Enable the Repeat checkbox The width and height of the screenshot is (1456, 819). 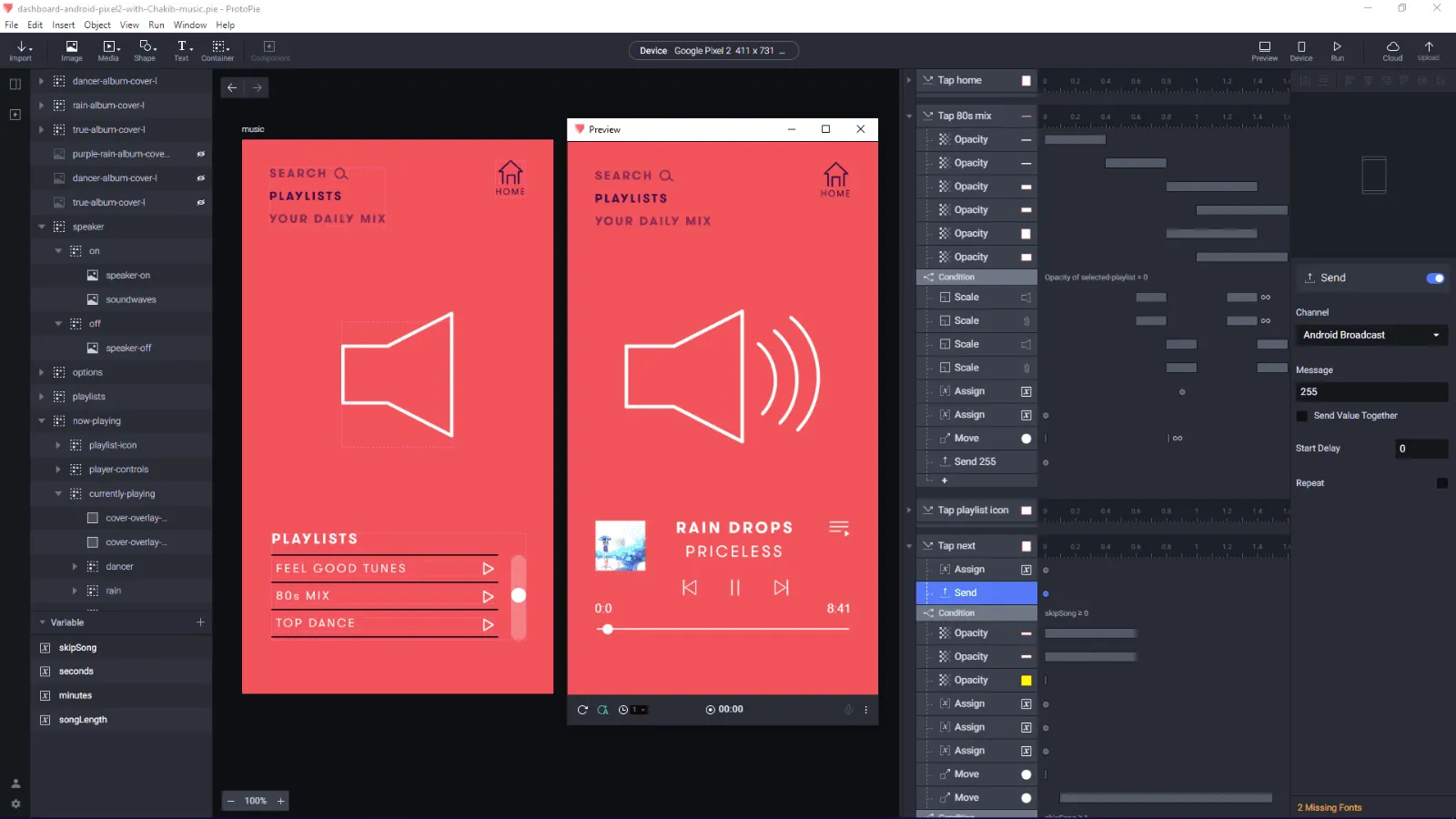(1441, 483)
